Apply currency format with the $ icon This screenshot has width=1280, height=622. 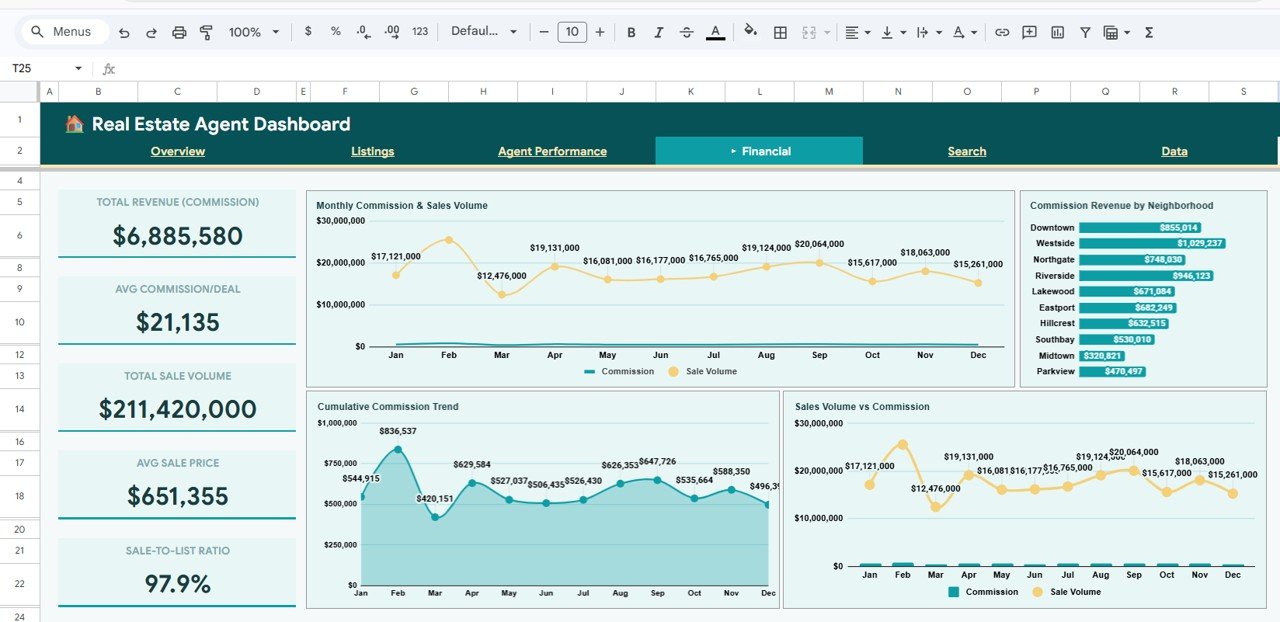click(308, 31)
